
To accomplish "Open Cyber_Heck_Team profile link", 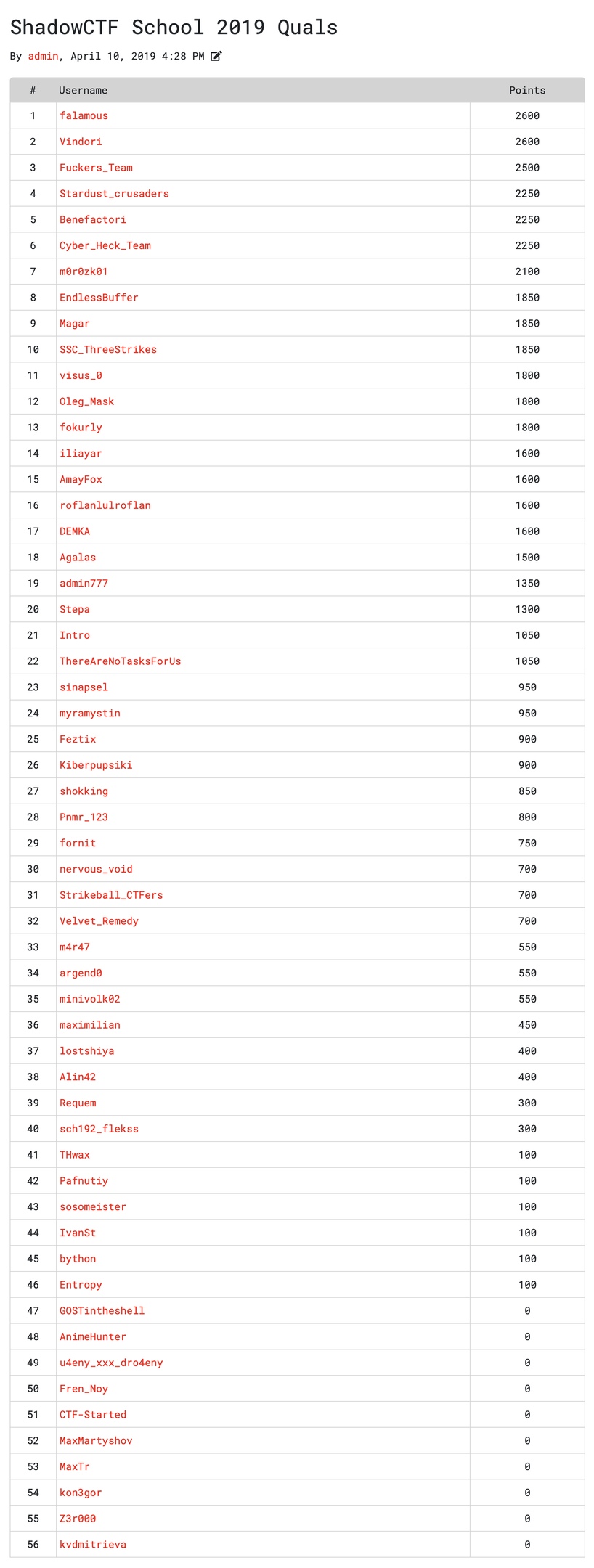I will click(105, 245).
